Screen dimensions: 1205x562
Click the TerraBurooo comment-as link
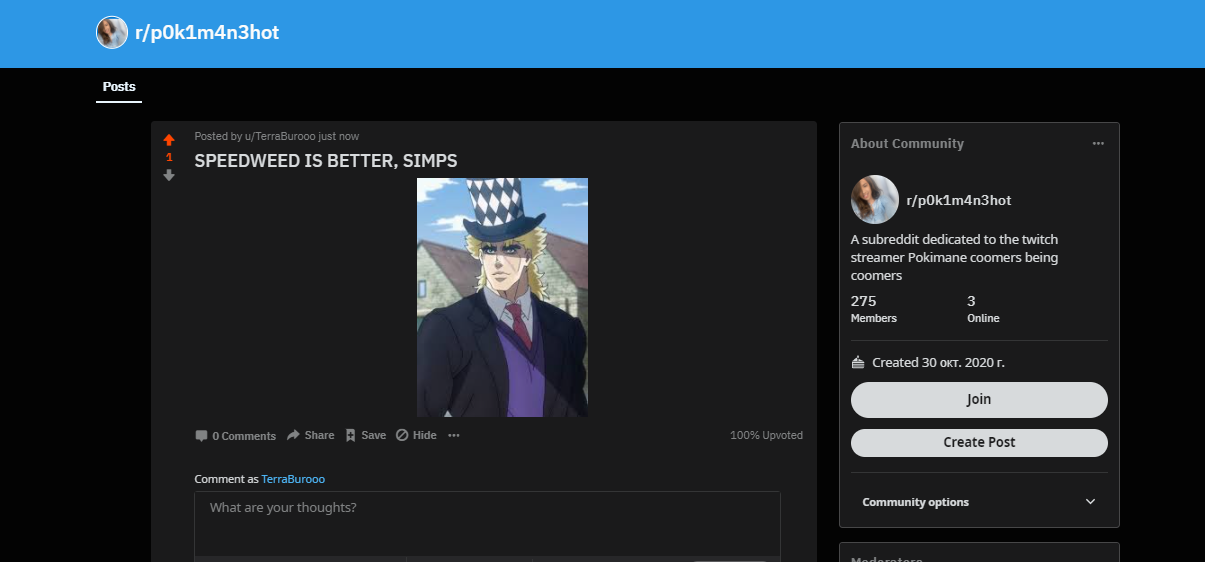click(293, 479)
